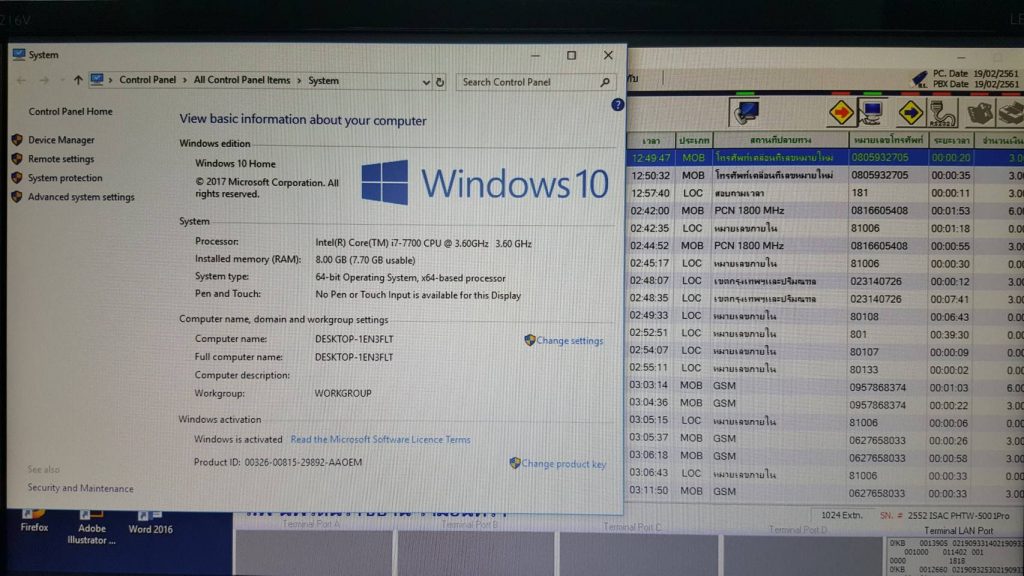
Task: Click the computer monitor toolbar icon
Action: (872, 111)
